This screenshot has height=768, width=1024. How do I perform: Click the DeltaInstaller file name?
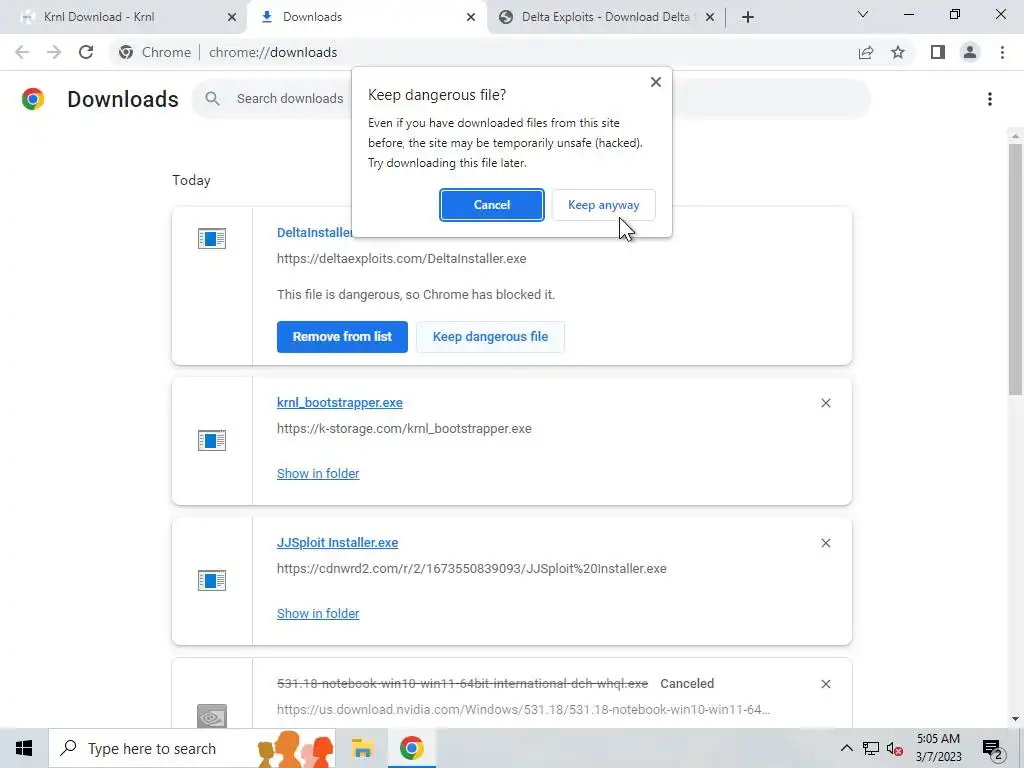(x=314, y=232)
